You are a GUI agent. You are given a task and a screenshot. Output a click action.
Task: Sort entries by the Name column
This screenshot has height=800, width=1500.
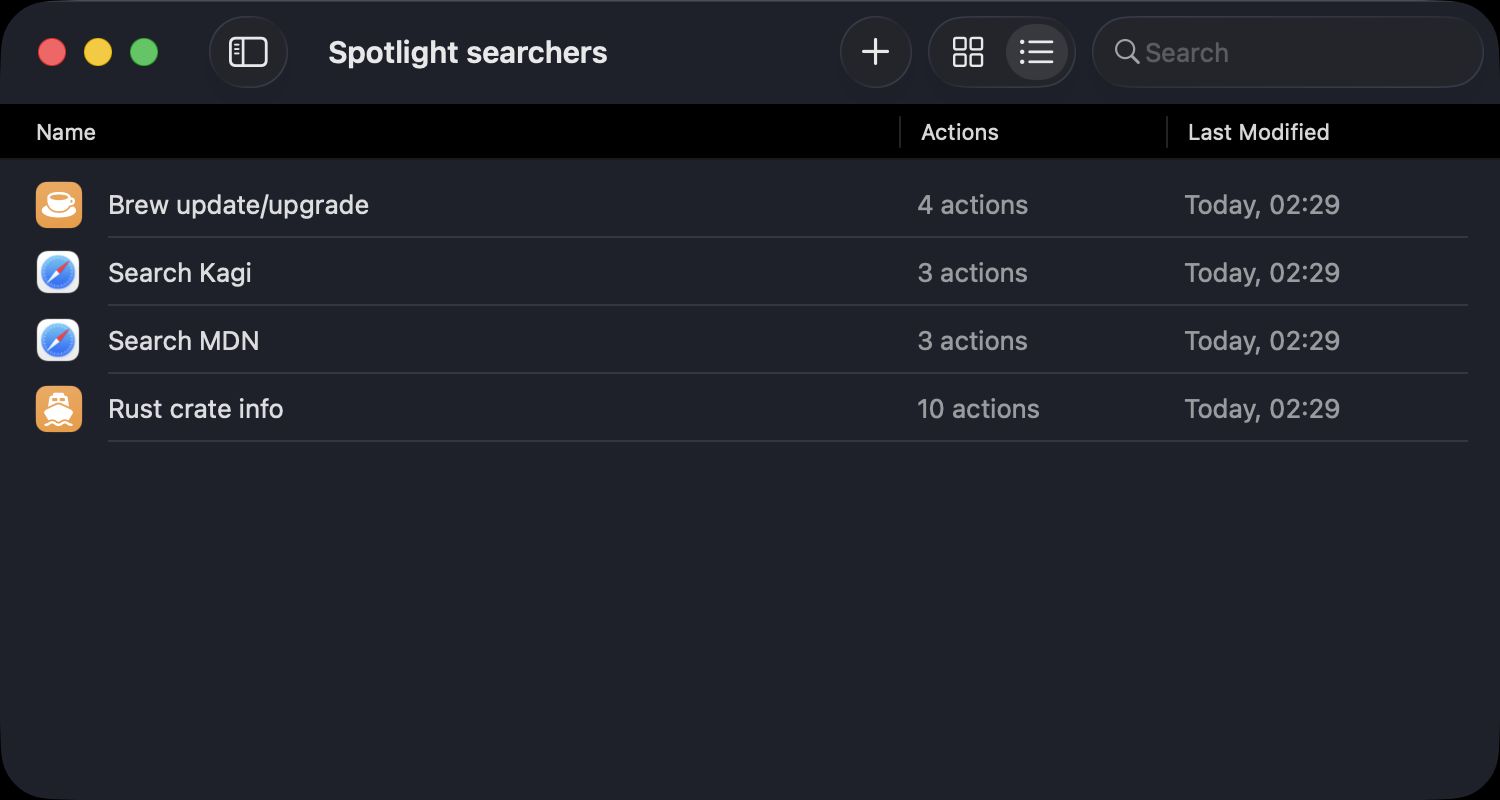pos(66,131)
